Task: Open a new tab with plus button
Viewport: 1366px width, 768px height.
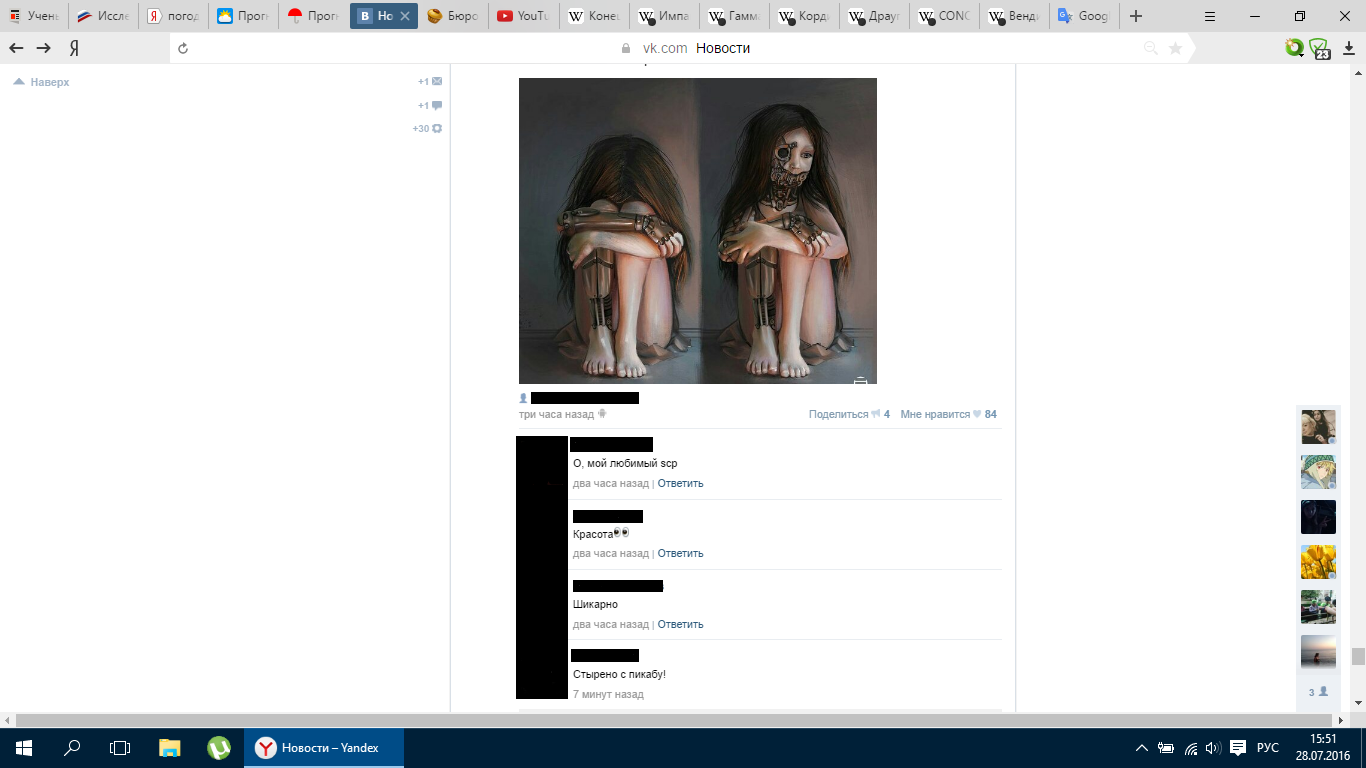Action: 1136,16
